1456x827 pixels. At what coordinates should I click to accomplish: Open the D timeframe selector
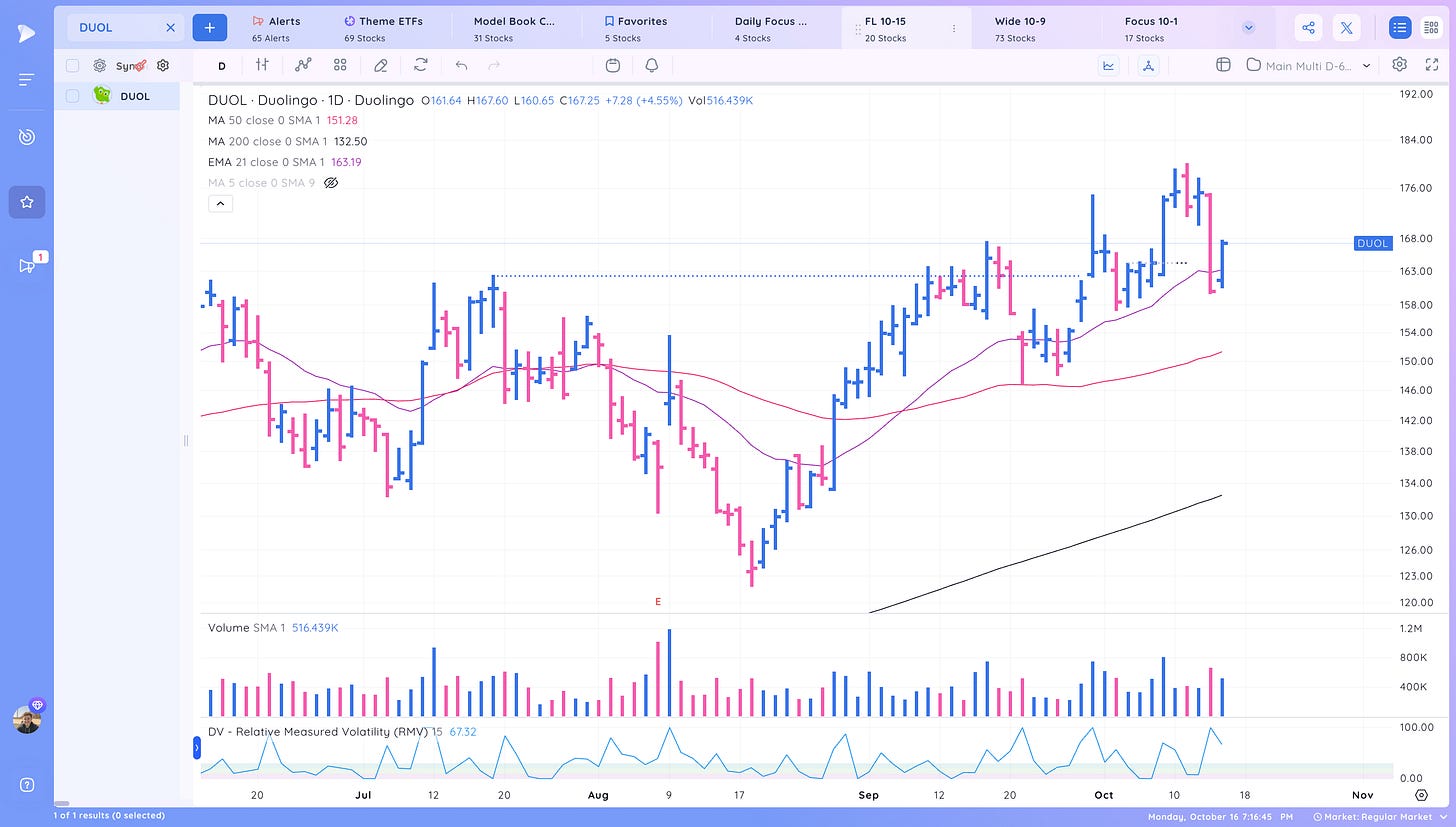tap(222, 66)
